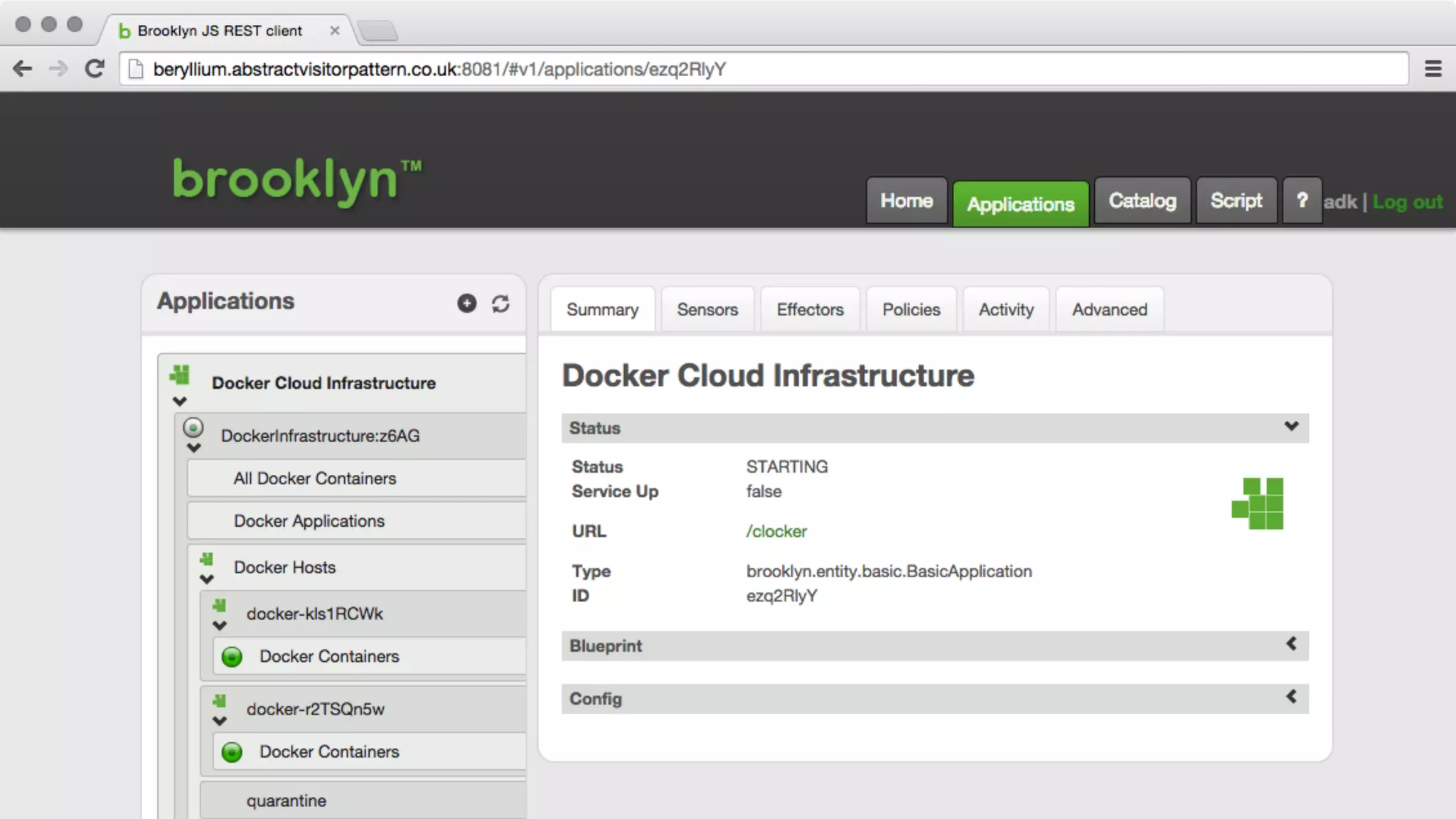1456x819 pixels.
Task: Click status icon next to DockerInfrastructure:z6AG
Action: 193,427
